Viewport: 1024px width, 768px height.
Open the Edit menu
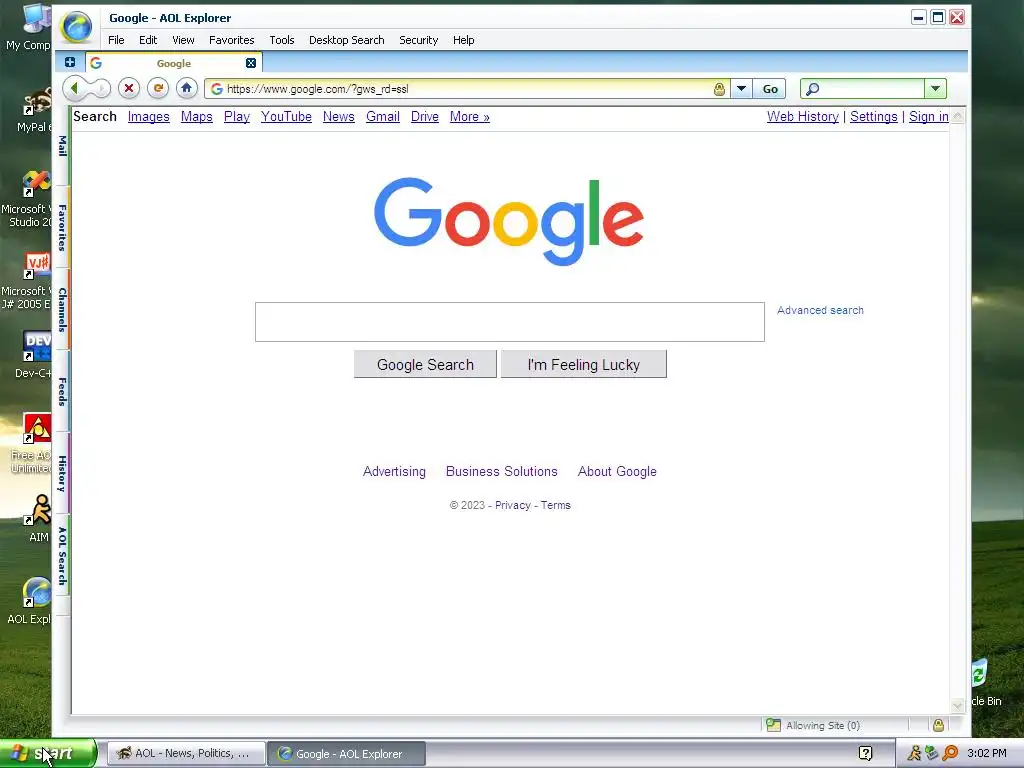[148, 40]
